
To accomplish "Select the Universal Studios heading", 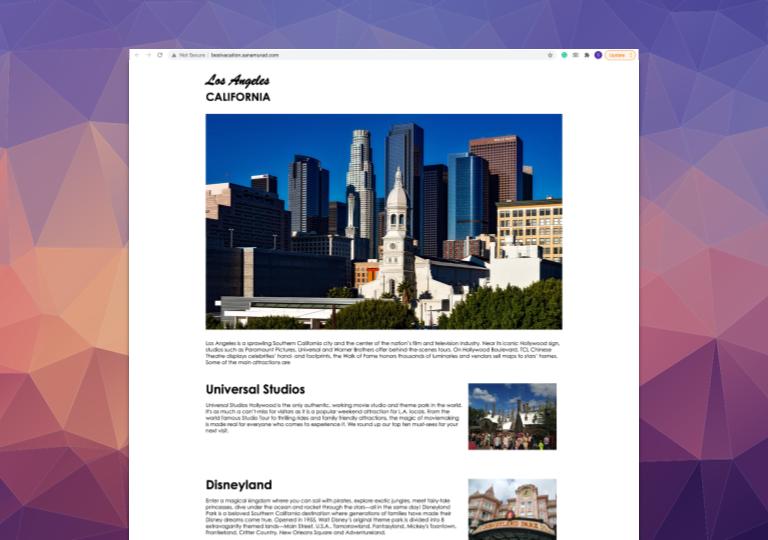I will coord(255,389).
